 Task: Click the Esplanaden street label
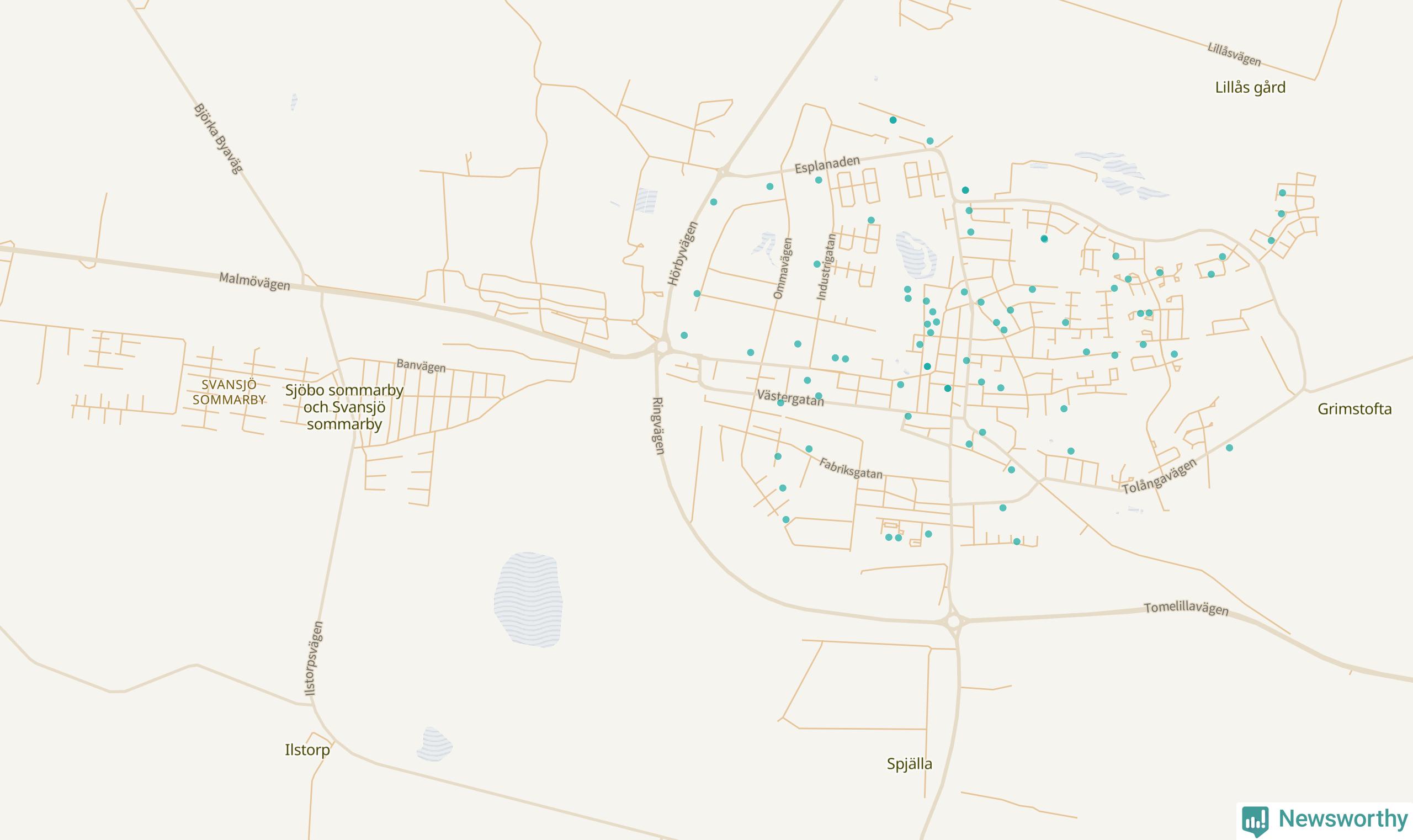(827, 164)
